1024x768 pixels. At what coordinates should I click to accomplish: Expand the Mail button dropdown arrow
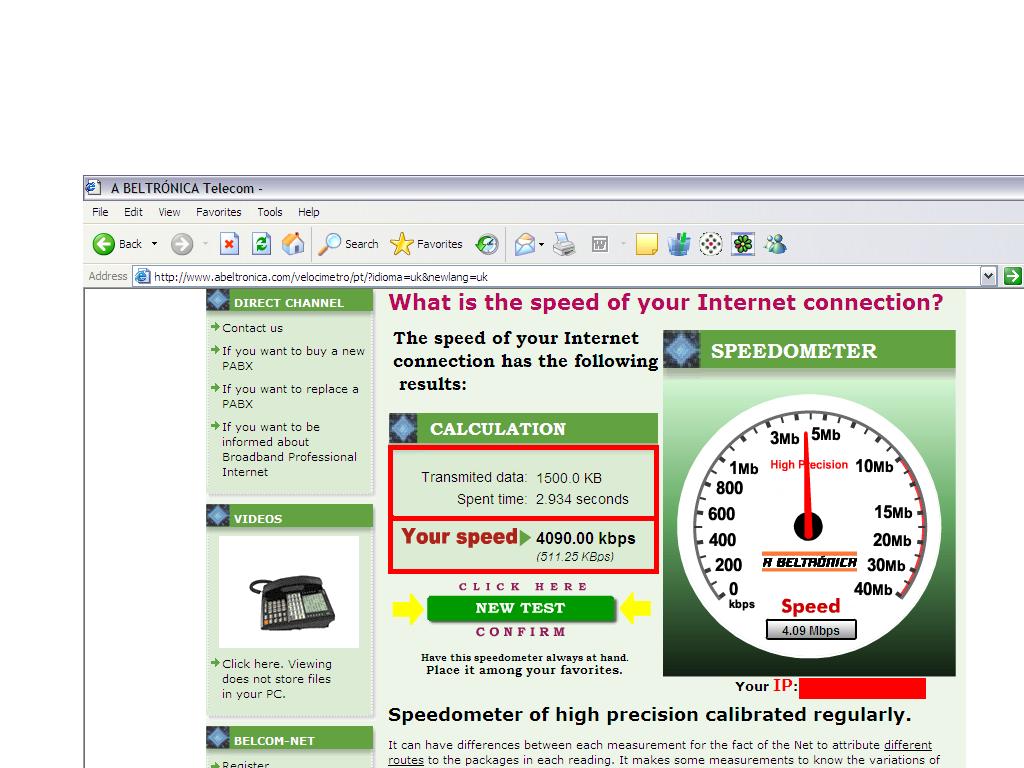coord(541,244)
